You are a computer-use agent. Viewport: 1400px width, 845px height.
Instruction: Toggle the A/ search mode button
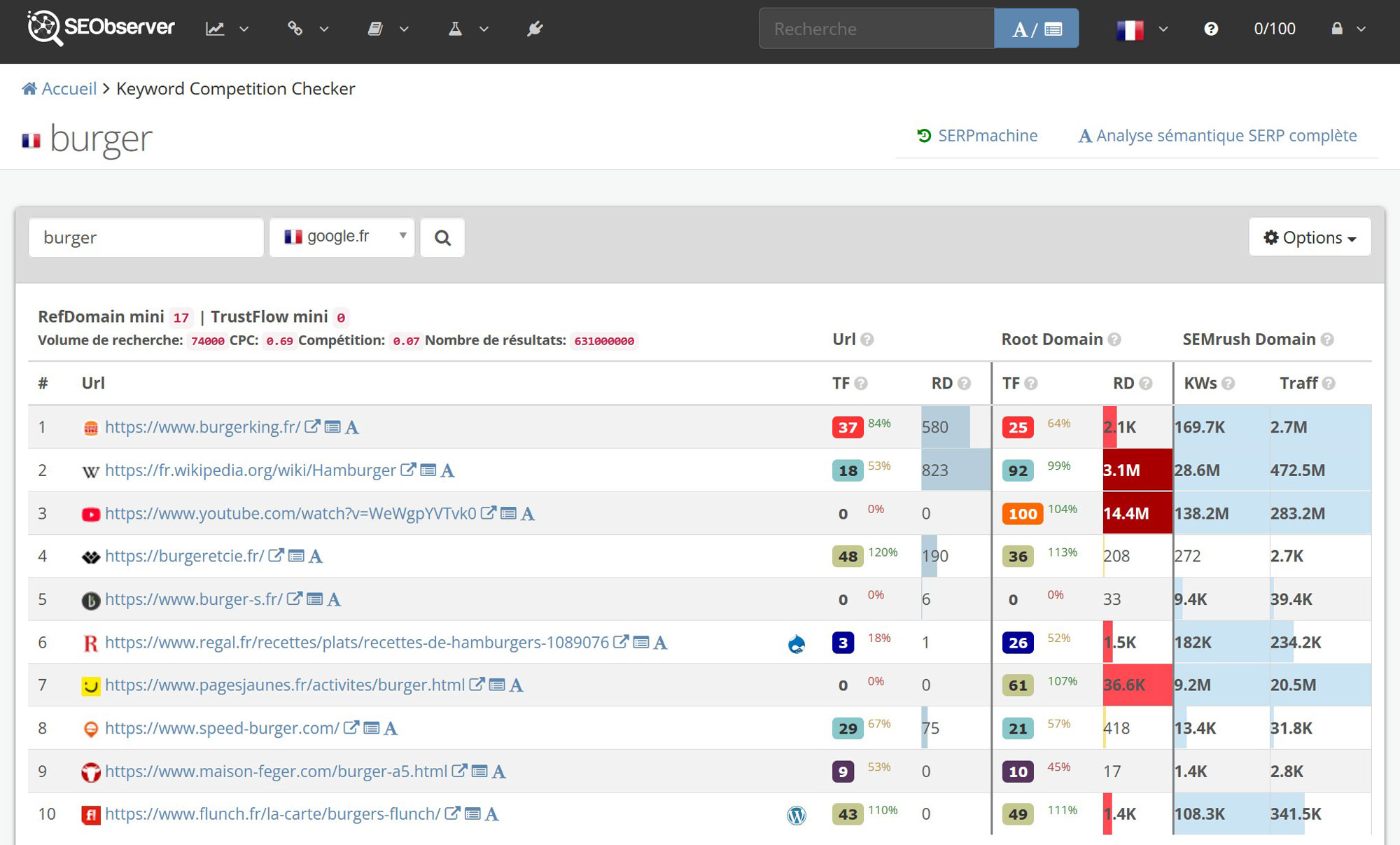(x=1036, y=29)
